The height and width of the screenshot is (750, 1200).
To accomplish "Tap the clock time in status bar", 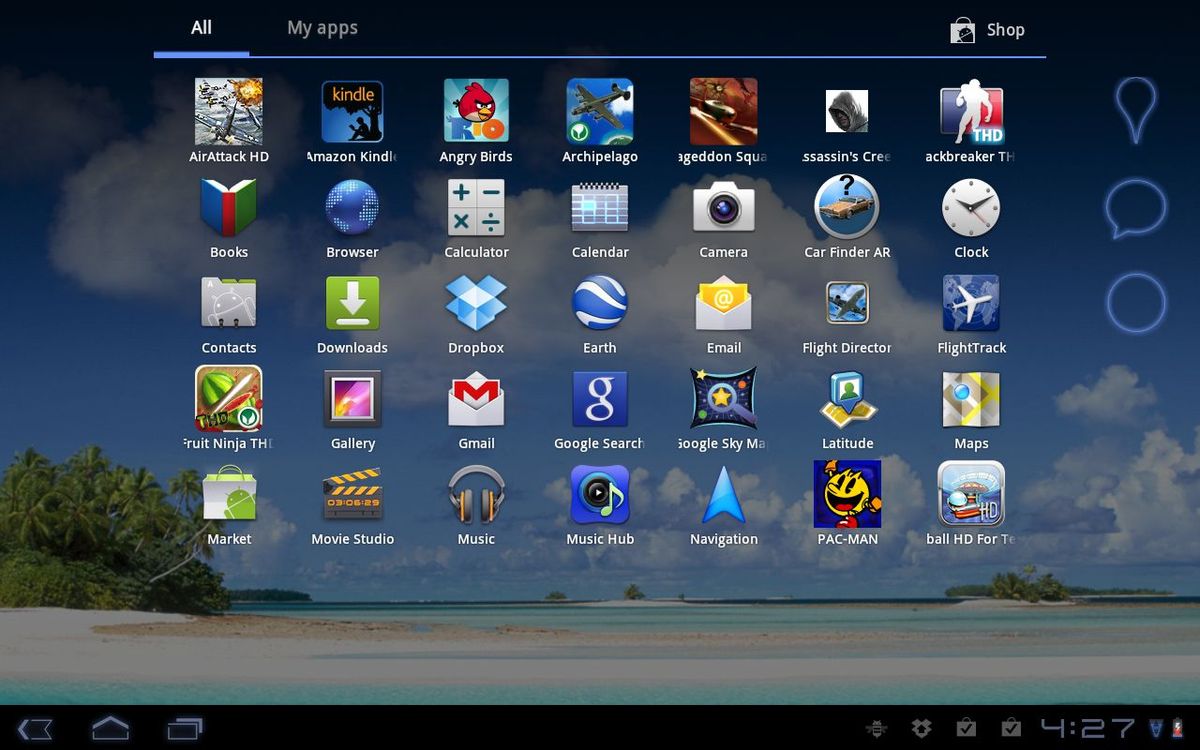I will tap(1087, 728).
